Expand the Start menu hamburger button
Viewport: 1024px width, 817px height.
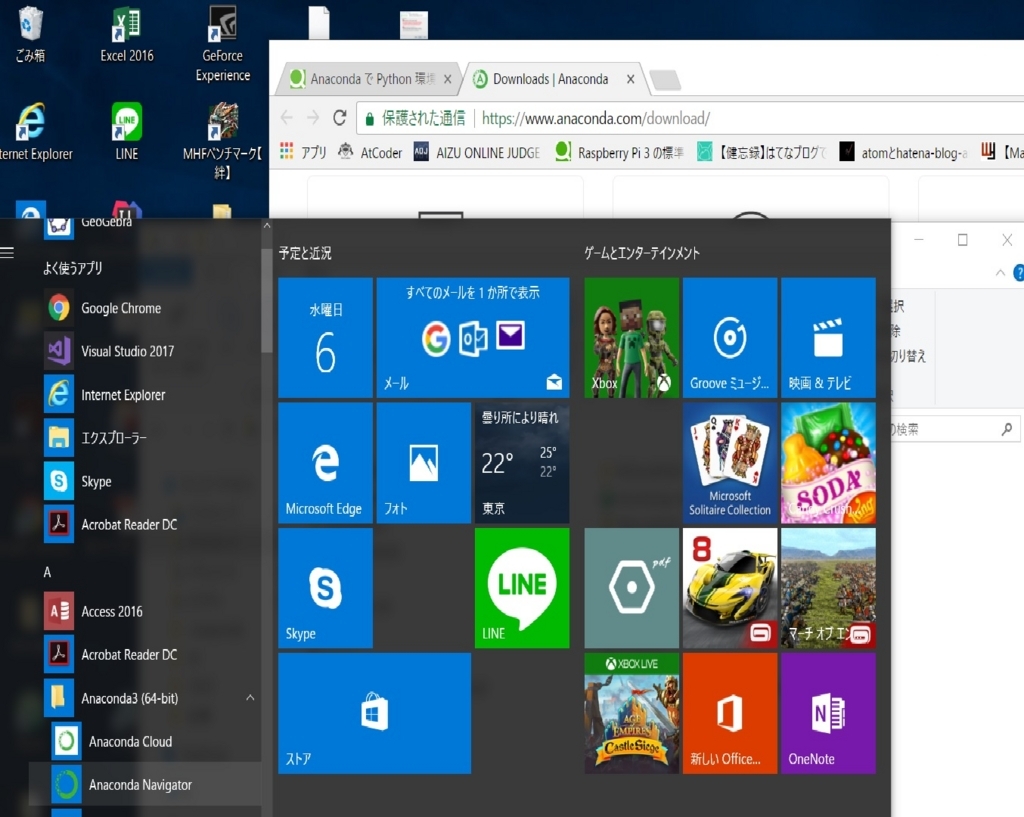7,252
